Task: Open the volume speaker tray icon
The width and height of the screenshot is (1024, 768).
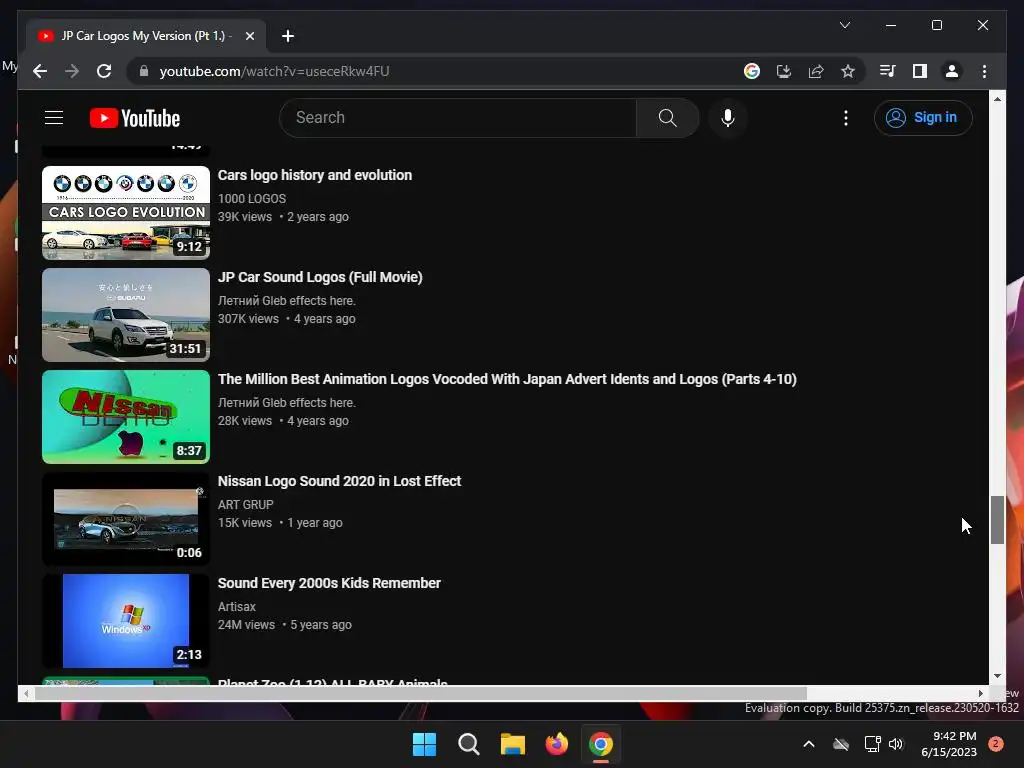Action: coord(896,744)
